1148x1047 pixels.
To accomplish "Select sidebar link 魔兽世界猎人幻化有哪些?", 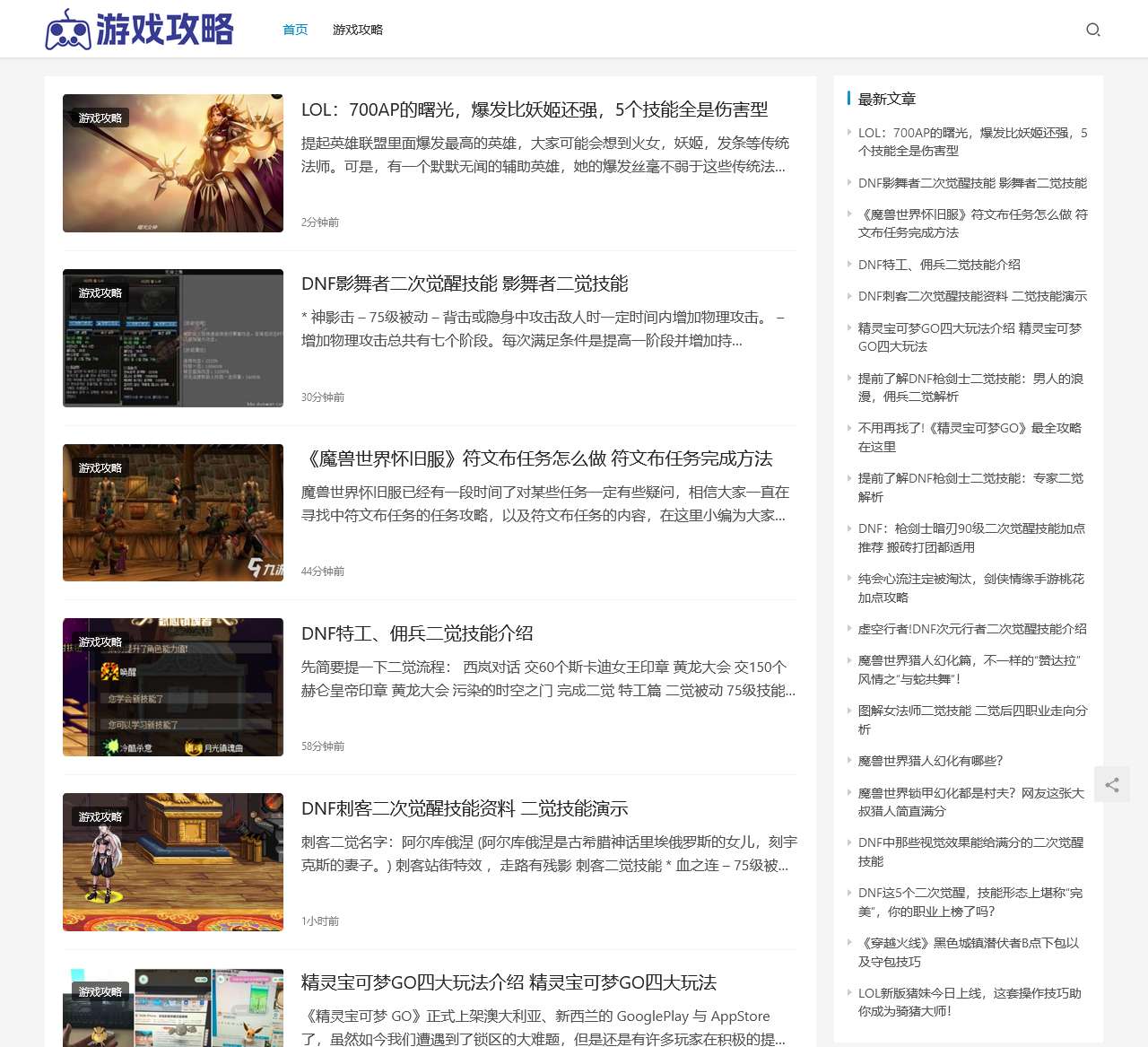I will pyautogui.click(x=930, y=761).
